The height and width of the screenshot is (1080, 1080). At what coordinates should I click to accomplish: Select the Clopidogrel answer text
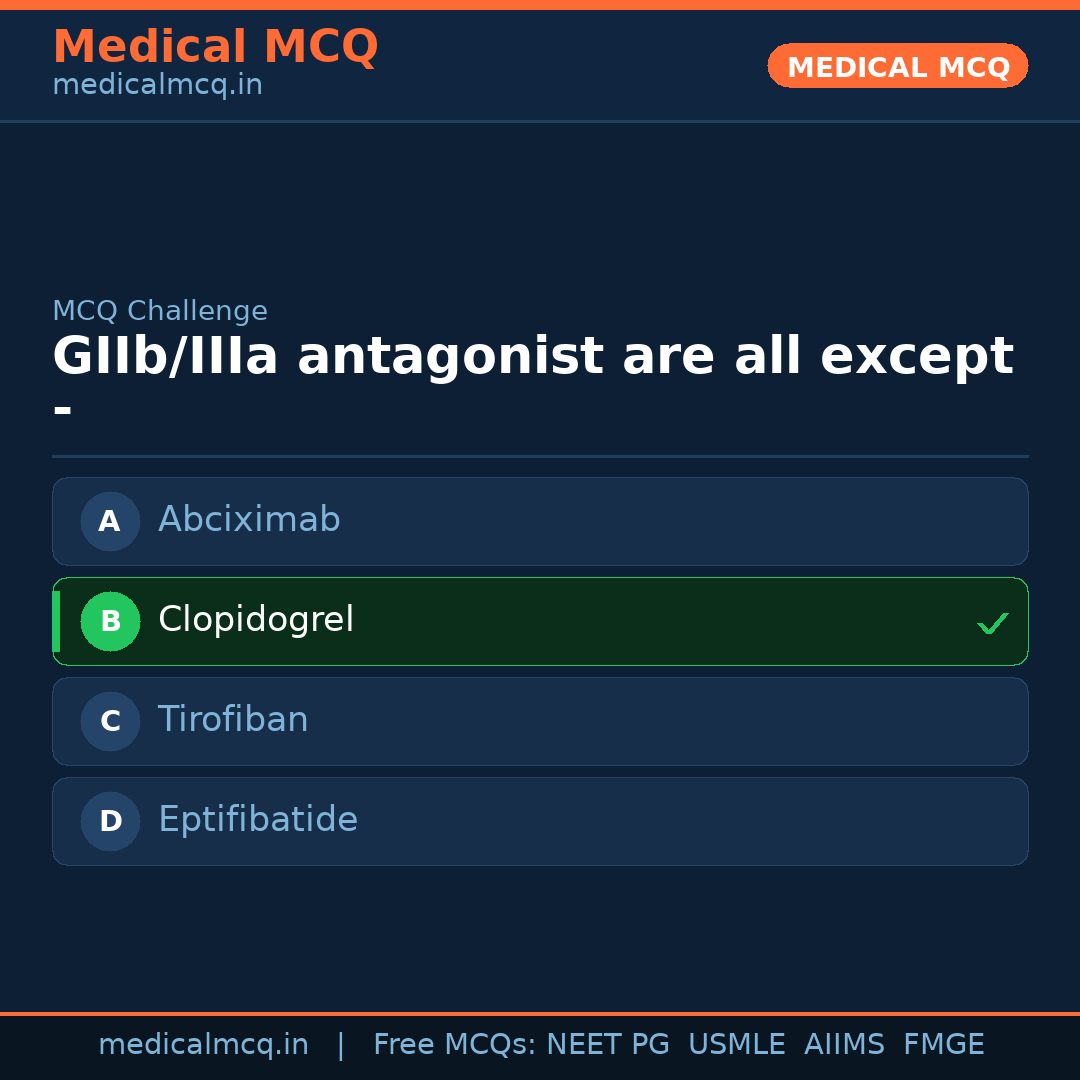click(x=256, y=620)
